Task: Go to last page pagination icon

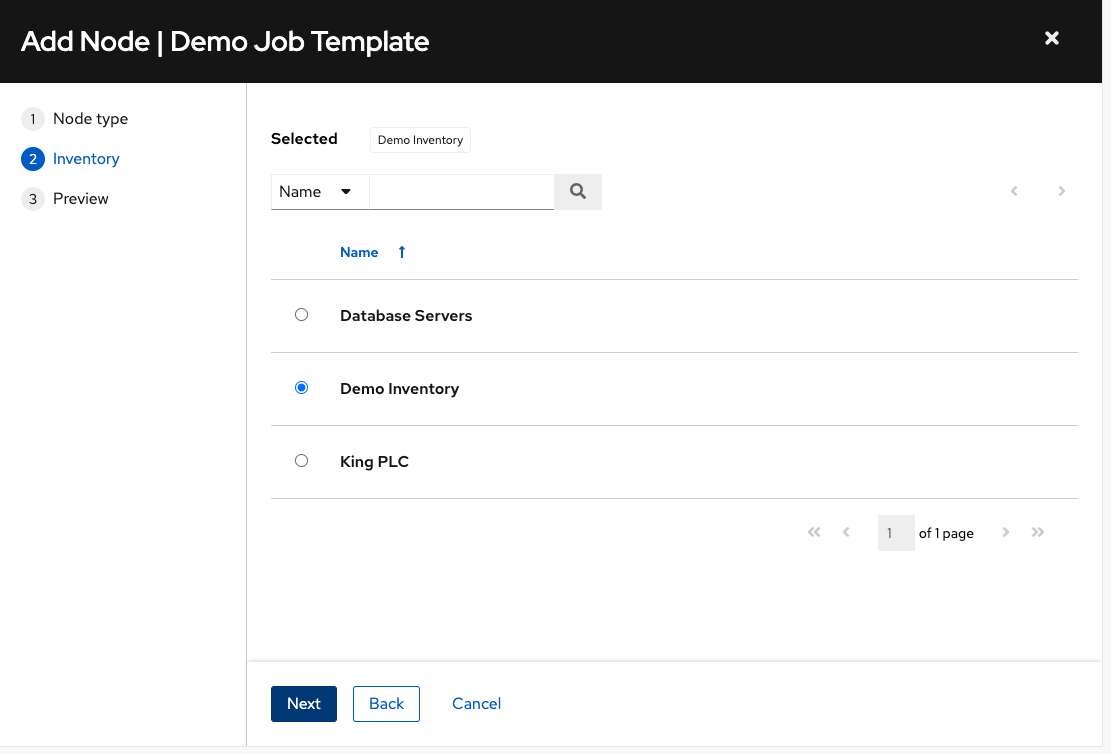Action: point(1038,533)
